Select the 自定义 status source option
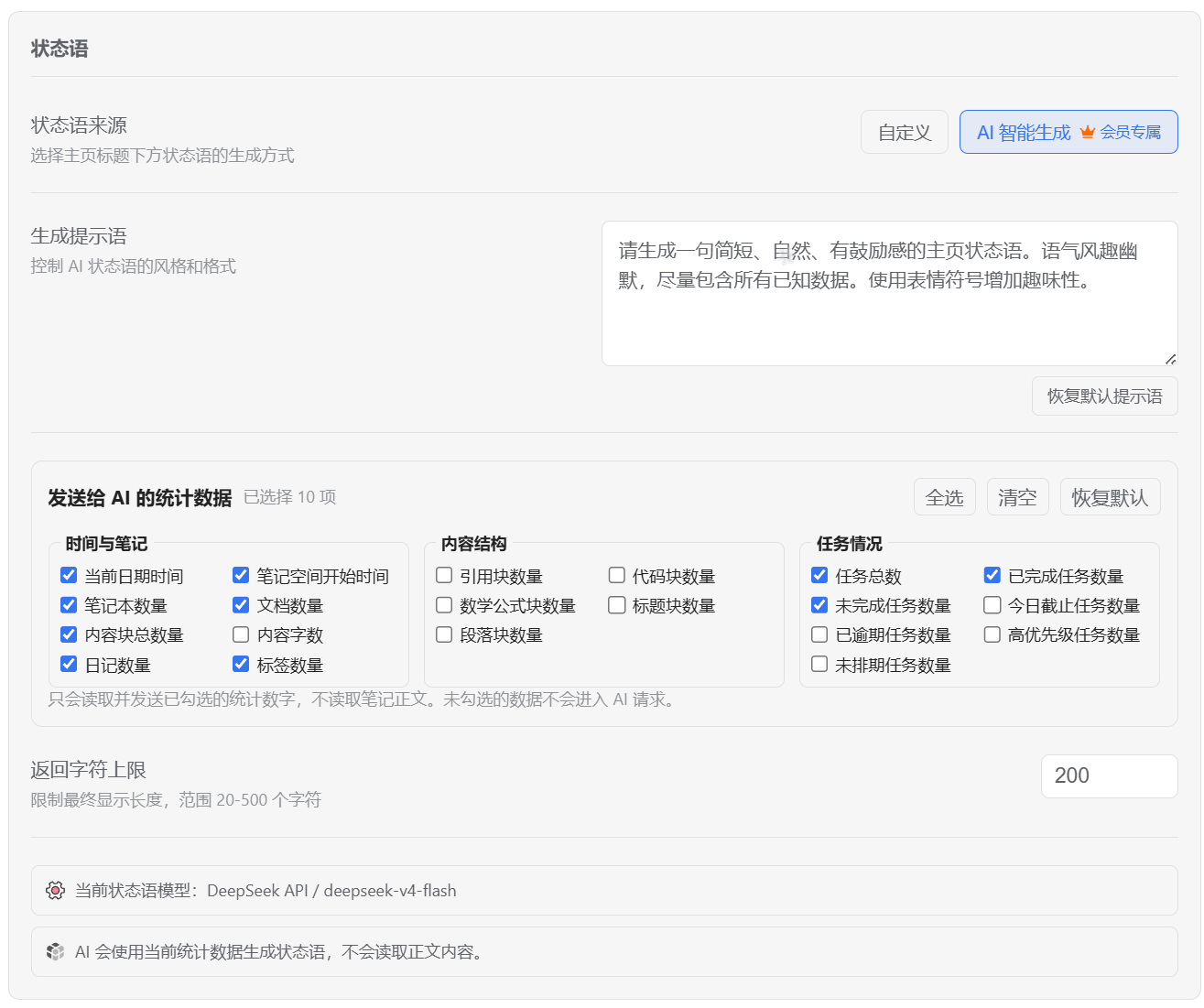 click(905, 132)
